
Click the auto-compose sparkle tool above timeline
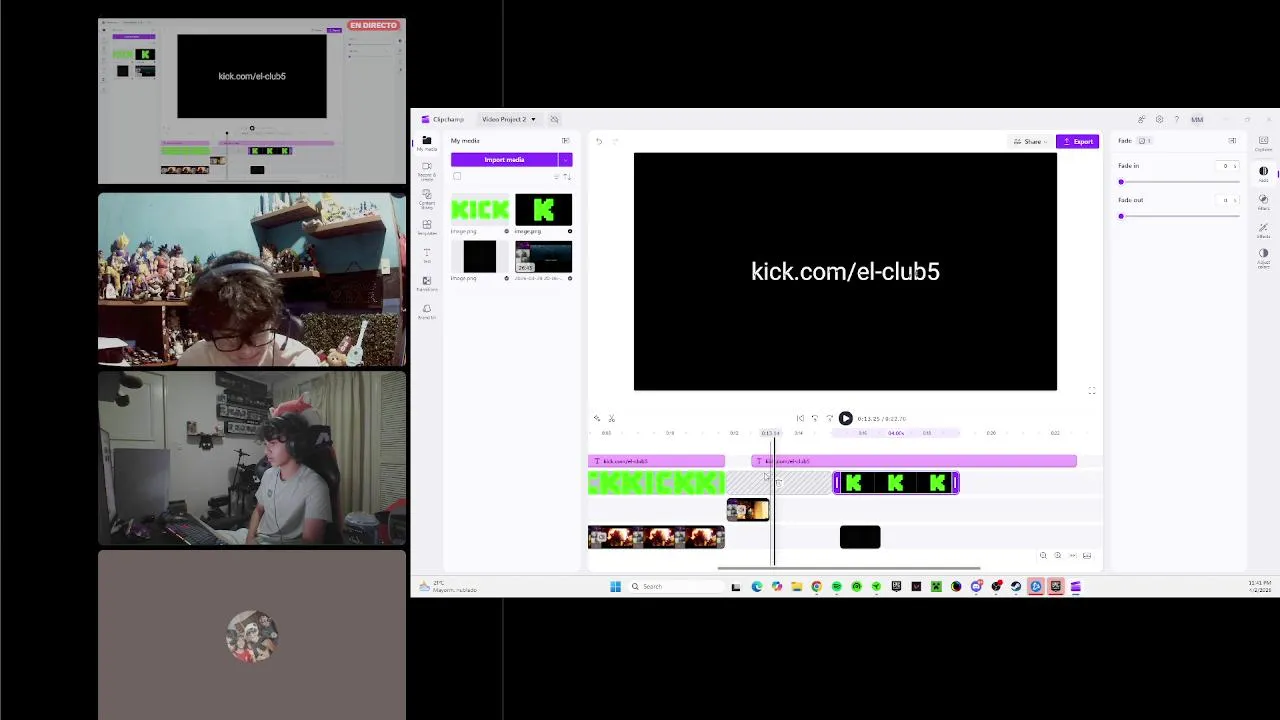pyautogui.click(x=597, y=419)
